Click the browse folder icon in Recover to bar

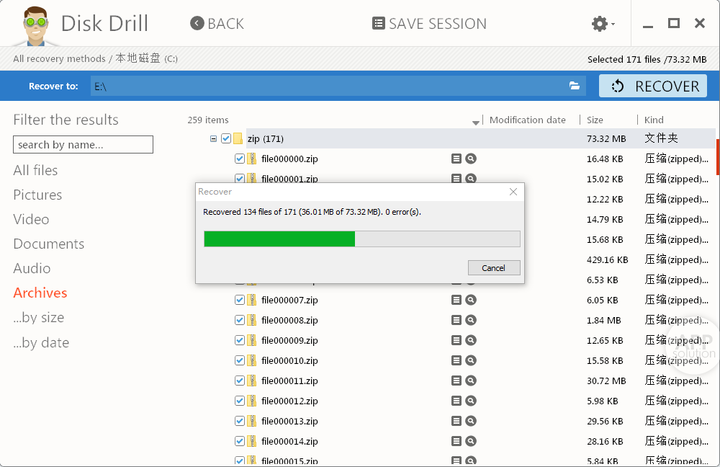pyautogui.click(x=574, y=86)
